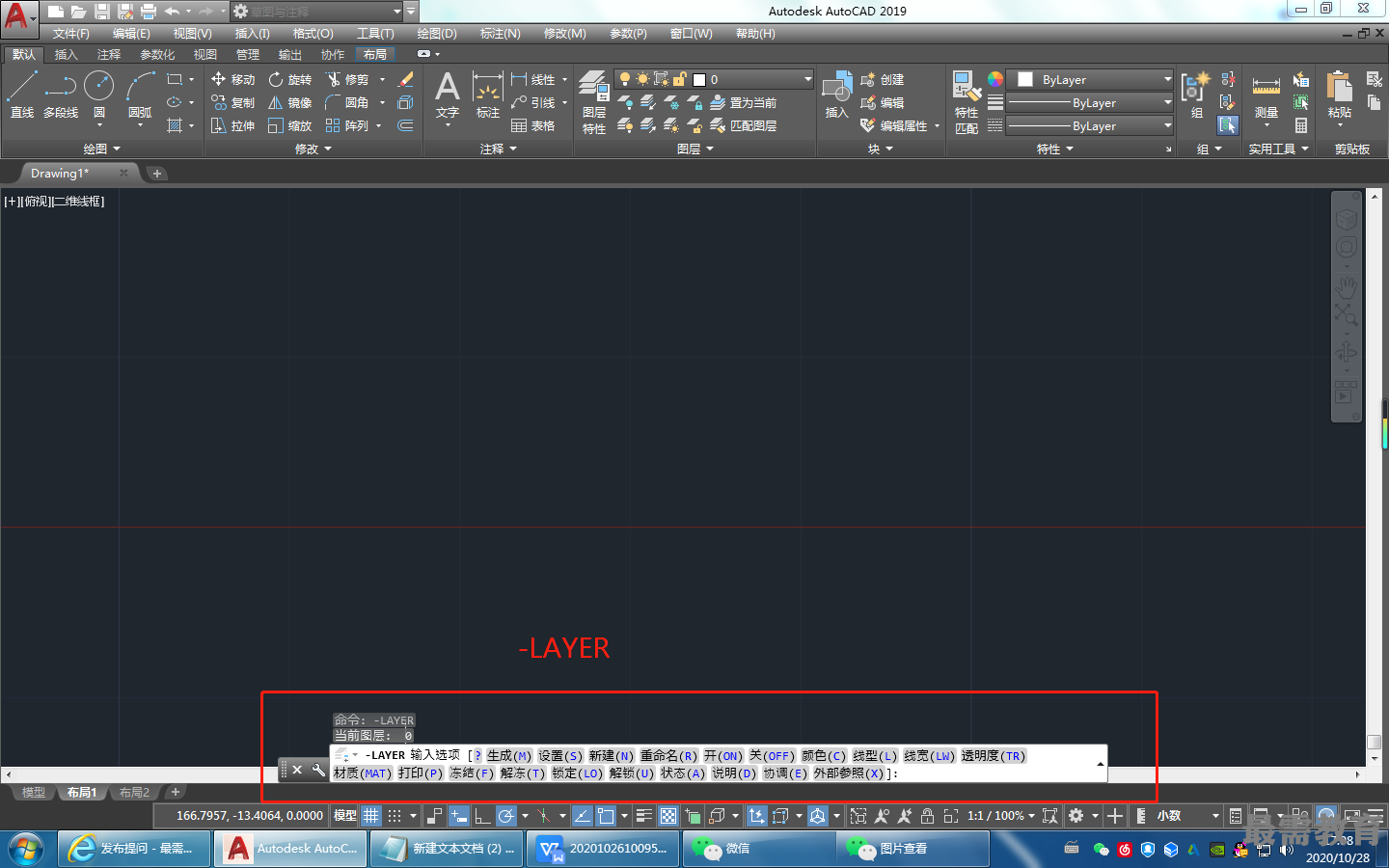Click the navigation bar Pan hand icon
The image size is (1389, 868).
(1346, 286)
